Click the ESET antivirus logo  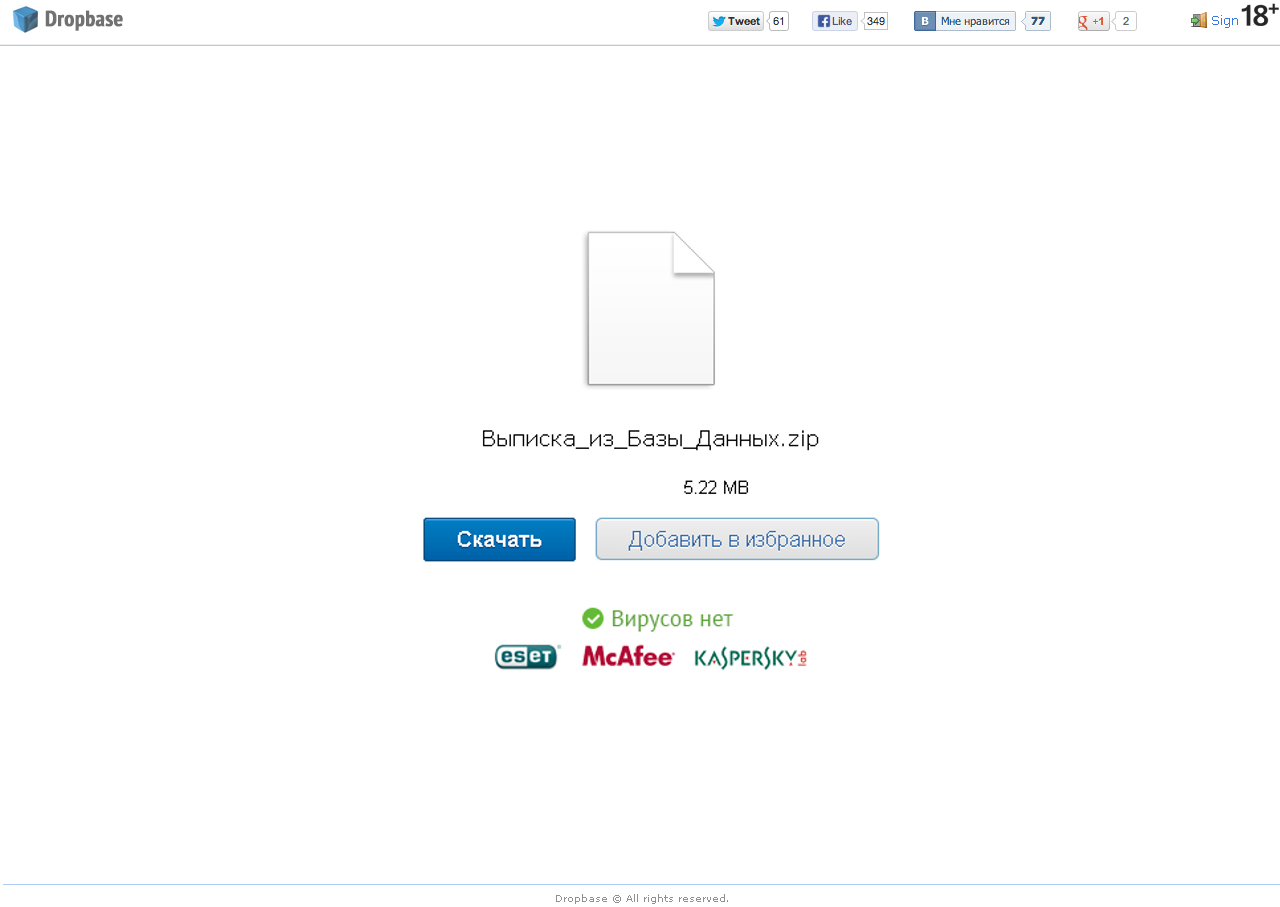pos(527,657)
